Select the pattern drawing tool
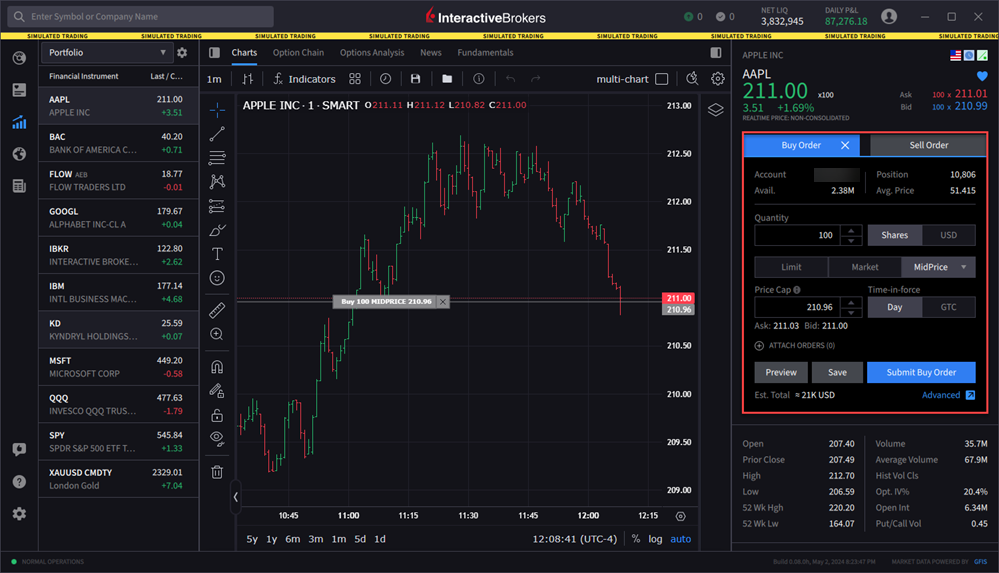 [217, 182]
